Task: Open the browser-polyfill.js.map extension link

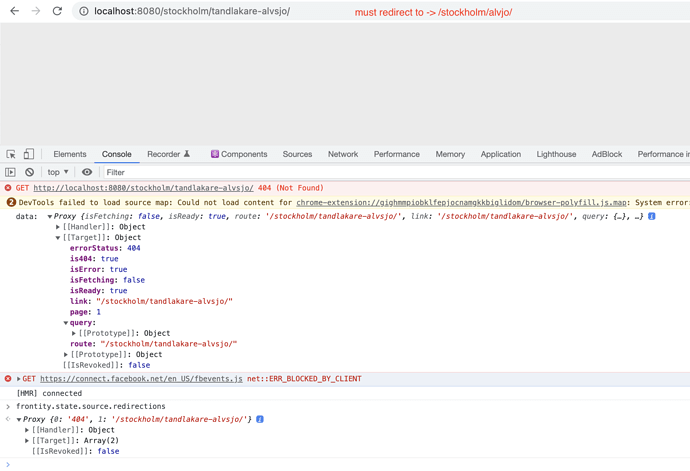Action: click(461, 202)
